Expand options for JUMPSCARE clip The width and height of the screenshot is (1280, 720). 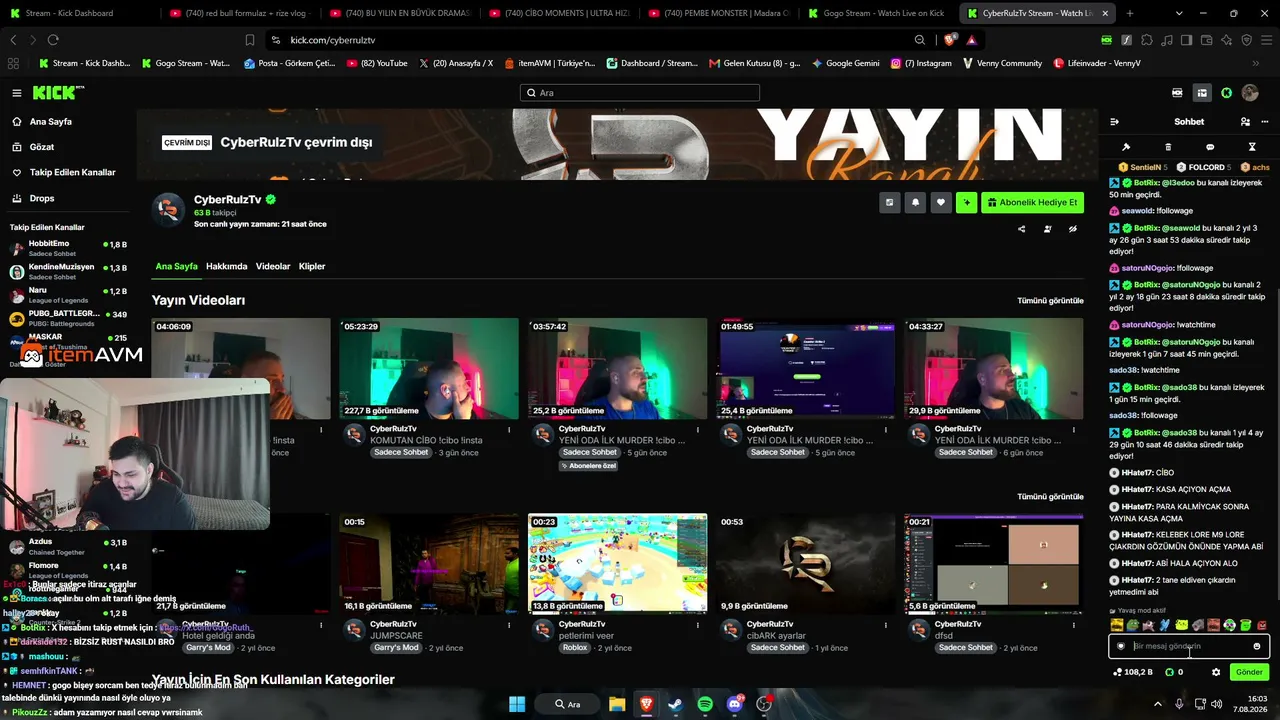click(509, 625)
